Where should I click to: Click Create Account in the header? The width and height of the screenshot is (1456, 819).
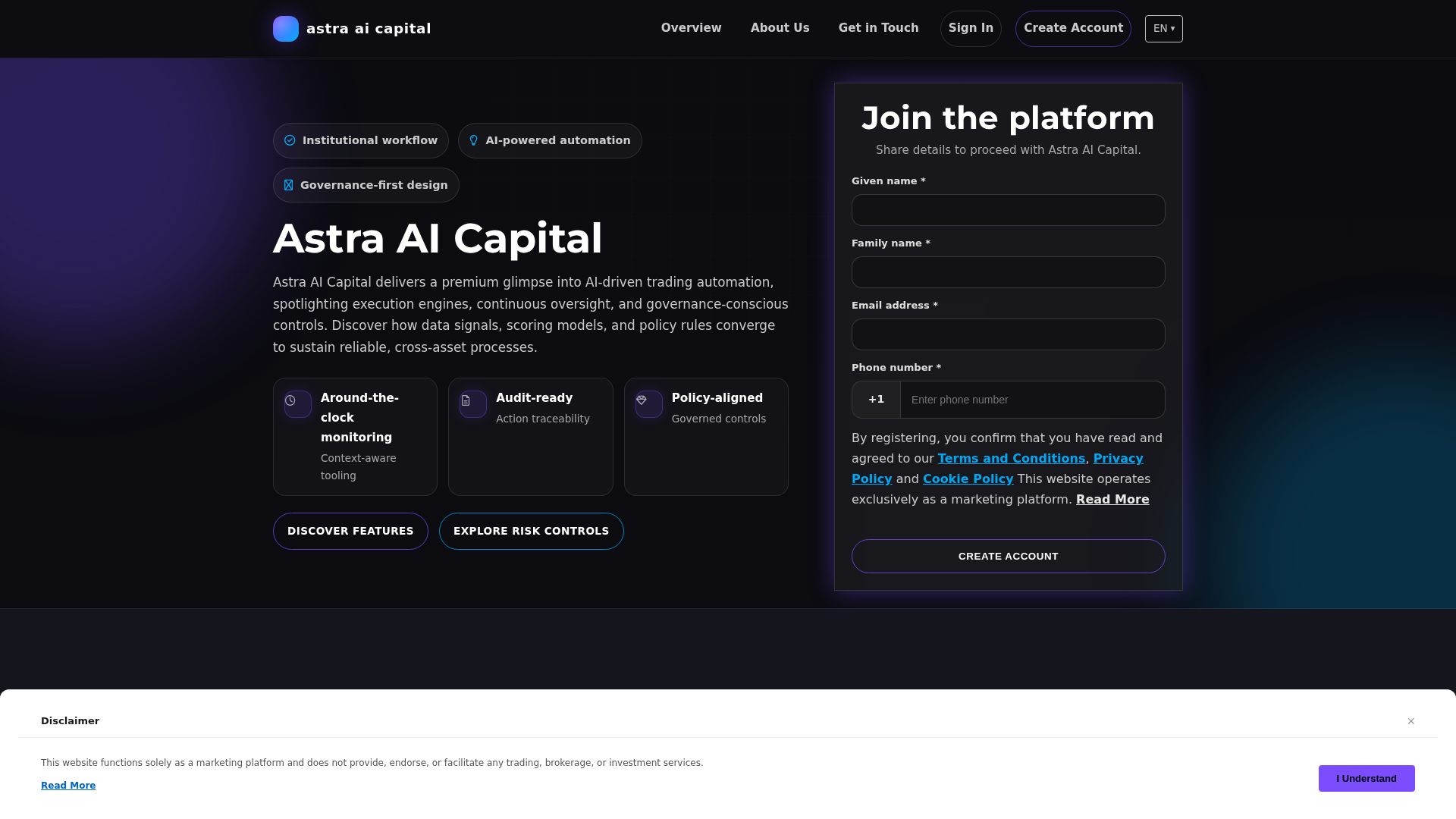1073,29
